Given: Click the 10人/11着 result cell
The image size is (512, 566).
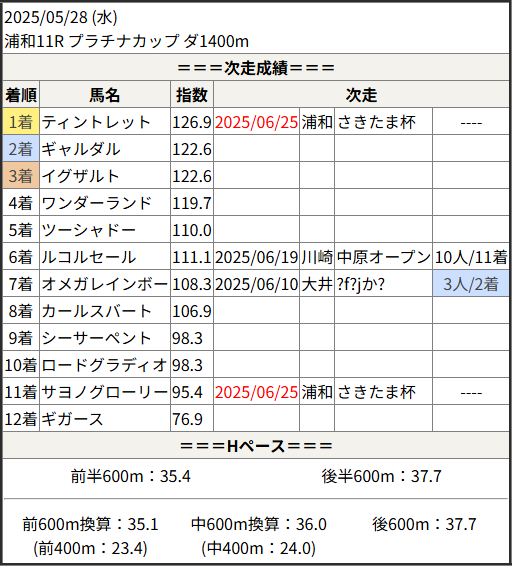Looking at the screenshot, I should 471,257.
